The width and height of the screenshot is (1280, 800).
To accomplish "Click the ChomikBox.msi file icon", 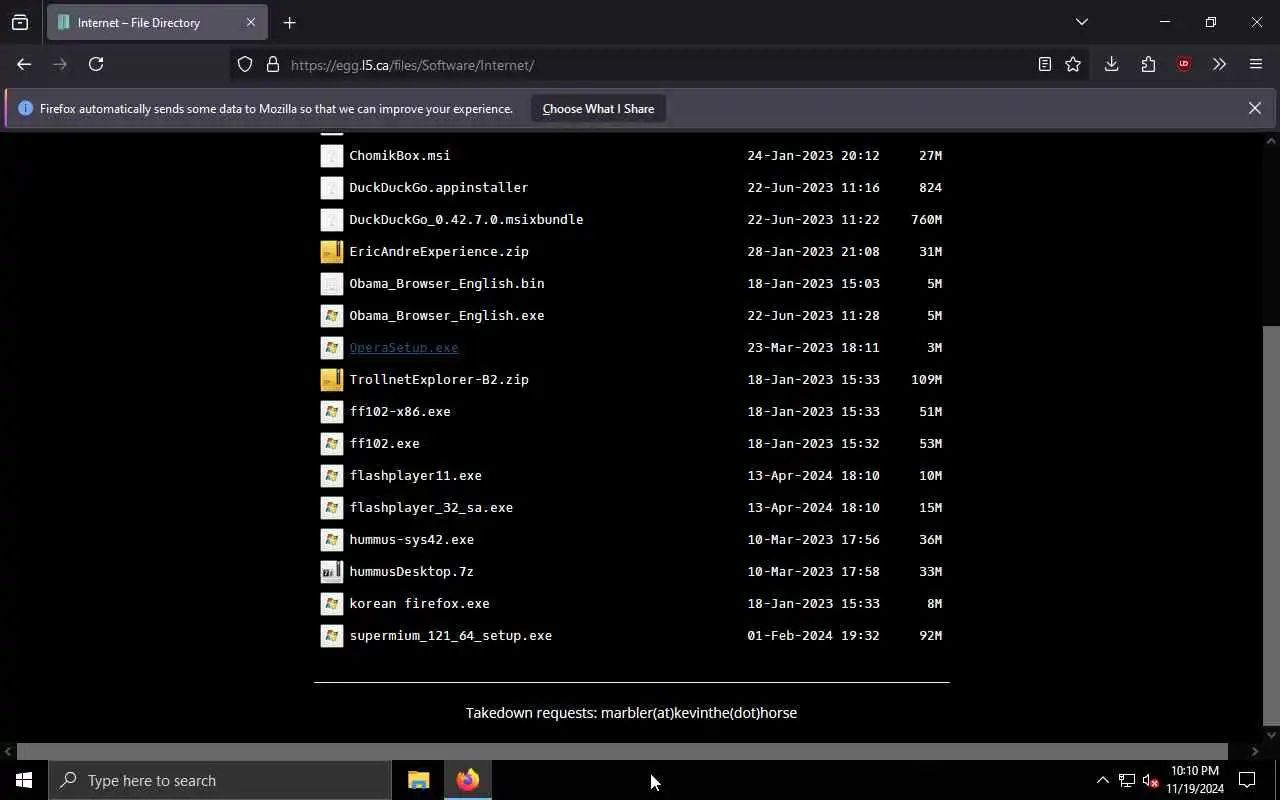I will coord(331,156).
